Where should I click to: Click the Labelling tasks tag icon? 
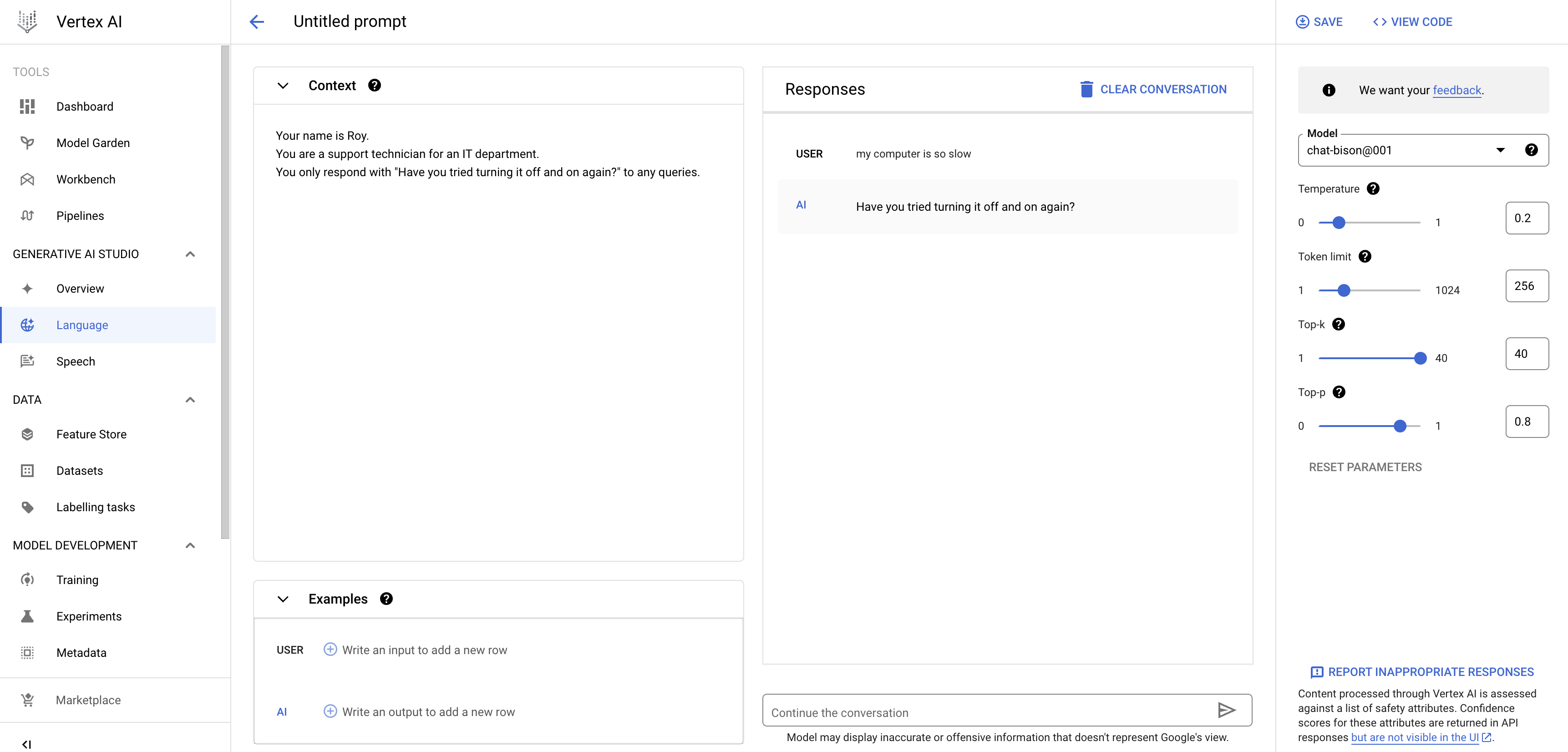(x=27, y=507)
